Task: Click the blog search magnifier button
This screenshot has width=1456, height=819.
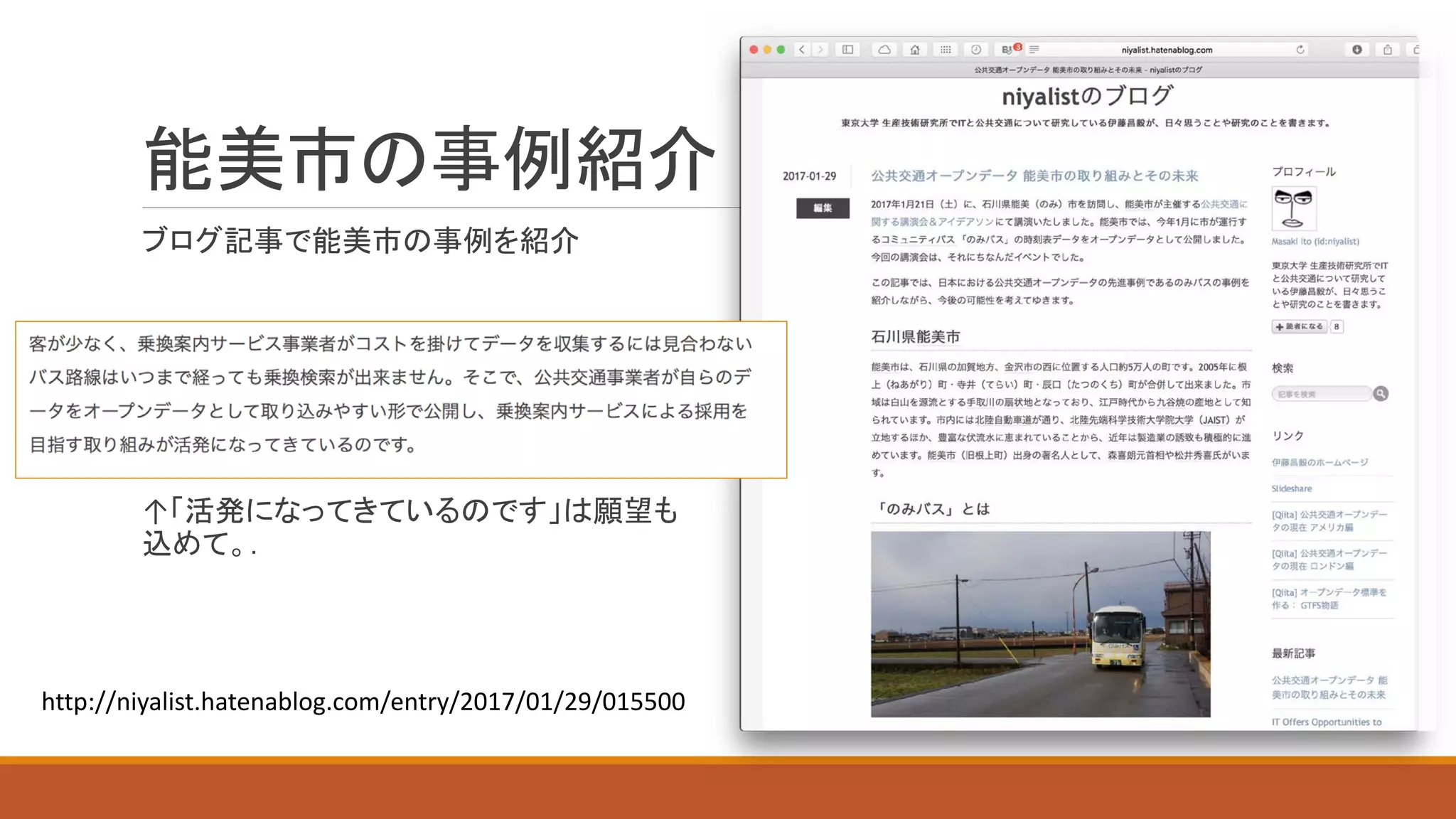Action: 1381,394
